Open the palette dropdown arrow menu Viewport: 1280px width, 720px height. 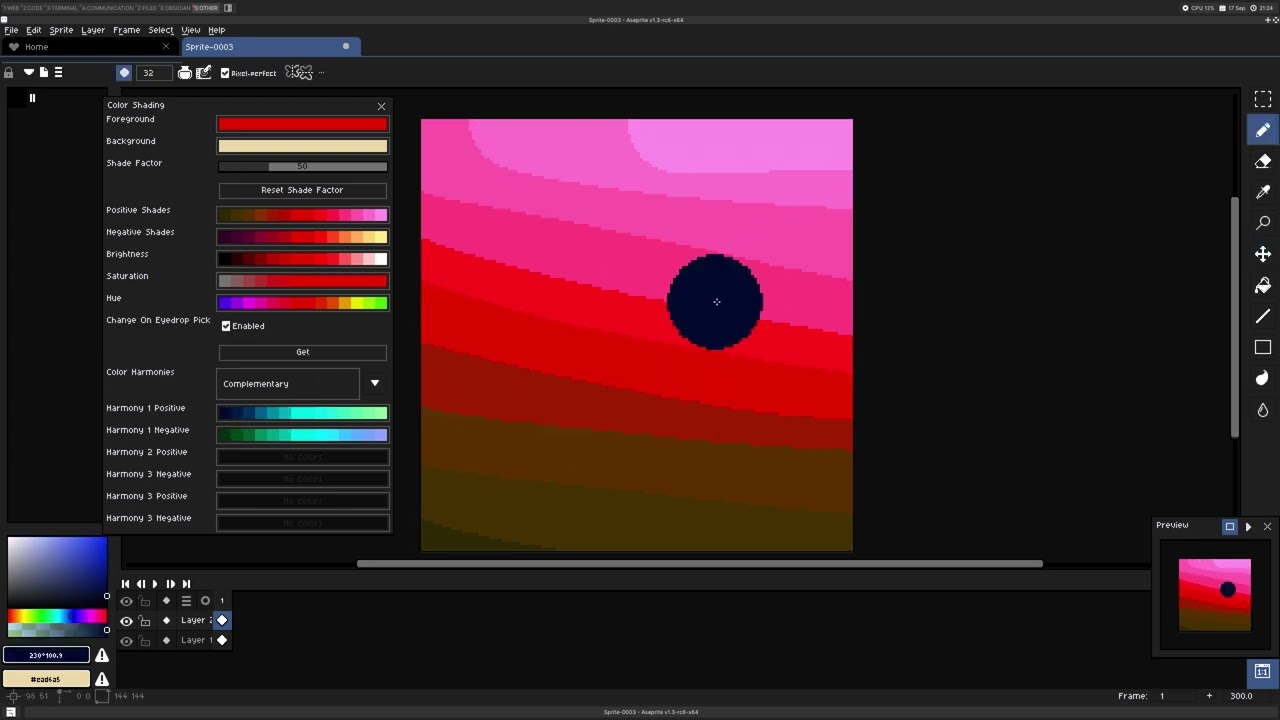(x=29, y=72)
